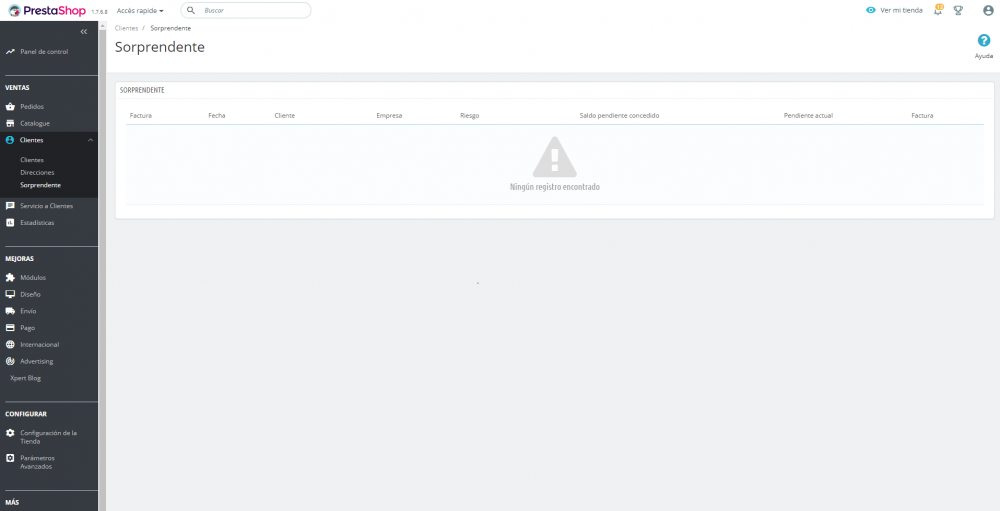The height and width of the screenshot is (511, 1000).
Task: Click the Cliente column header
Action: (x=284, y=115)
